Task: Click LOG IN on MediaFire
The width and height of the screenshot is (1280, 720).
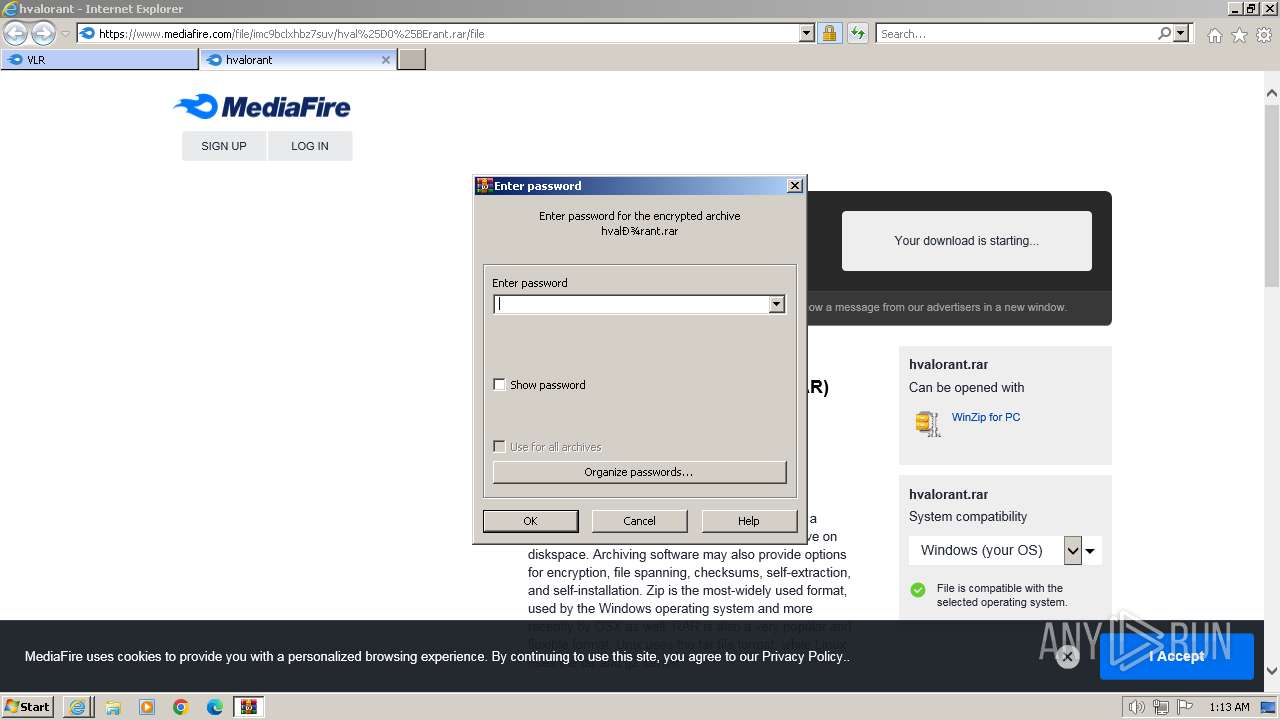Action: coord(310,146)
